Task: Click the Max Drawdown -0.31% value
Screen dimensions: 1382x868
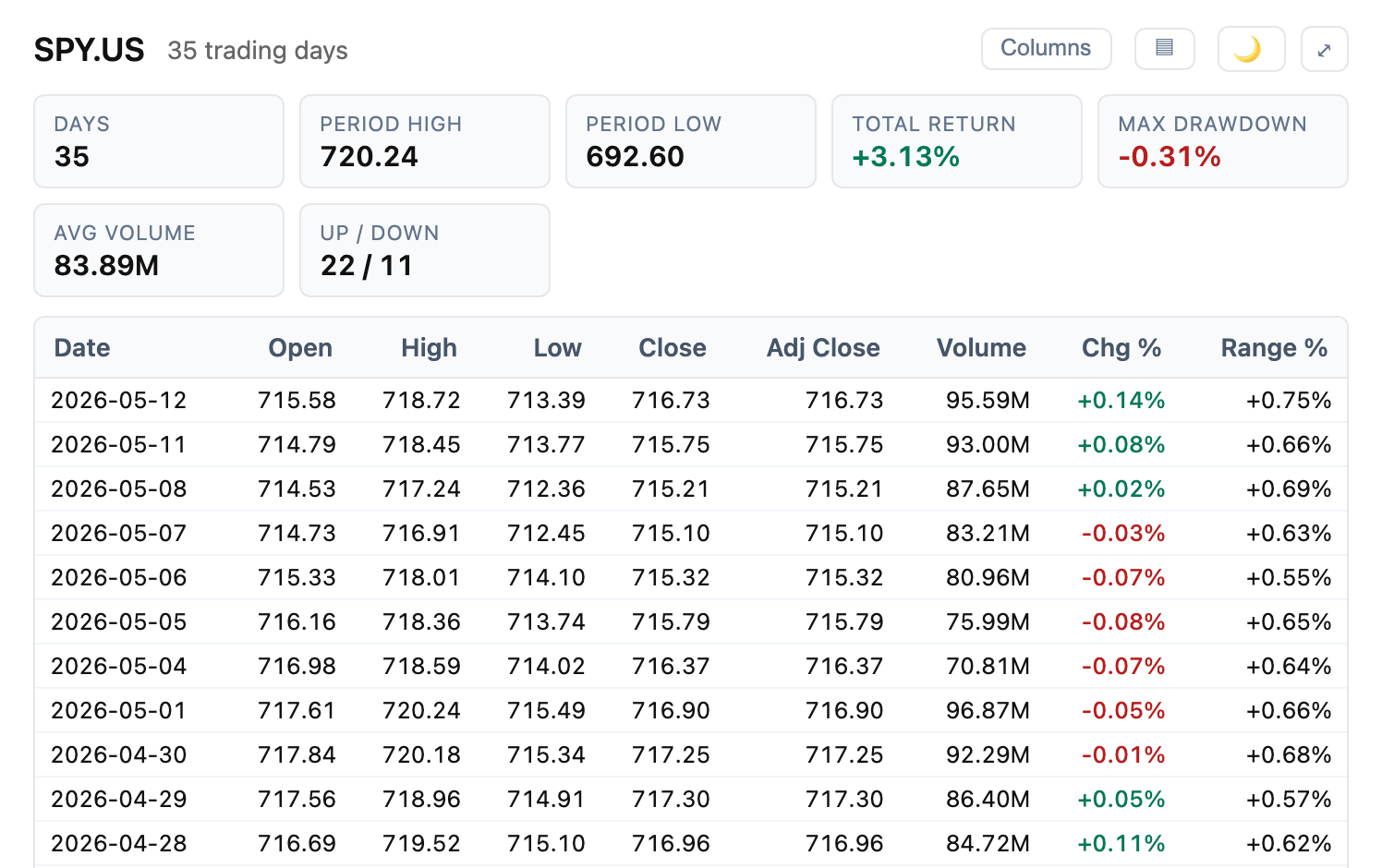Action: pos(1170,157)
